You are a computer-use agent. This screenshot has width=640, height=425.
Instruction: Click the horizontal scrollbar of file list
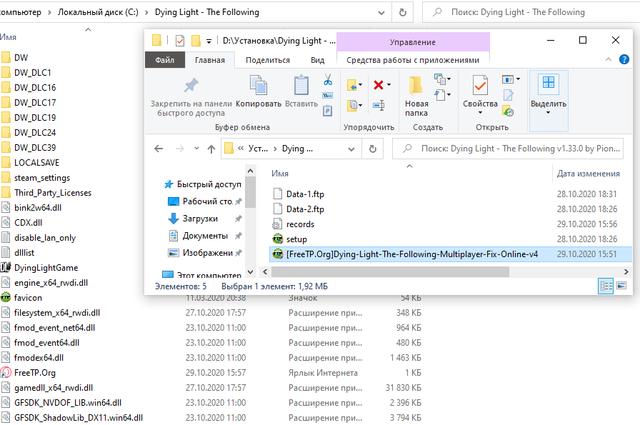[x=390, y=271]
